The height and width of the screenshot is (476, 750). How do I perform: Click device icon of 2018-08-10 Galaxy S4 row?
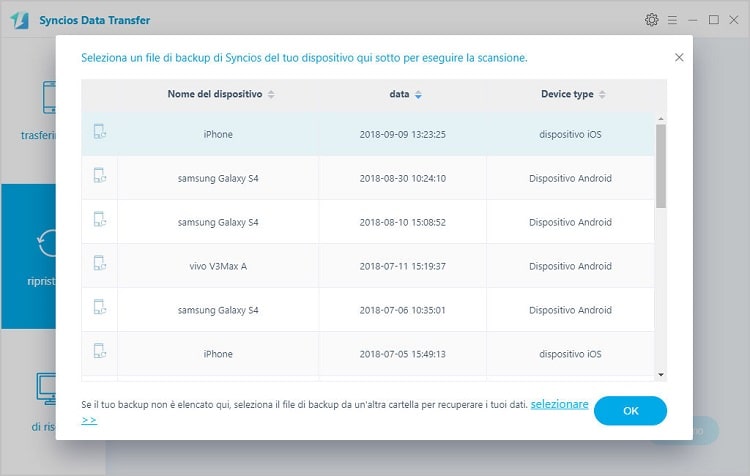[x=99, y=219]
